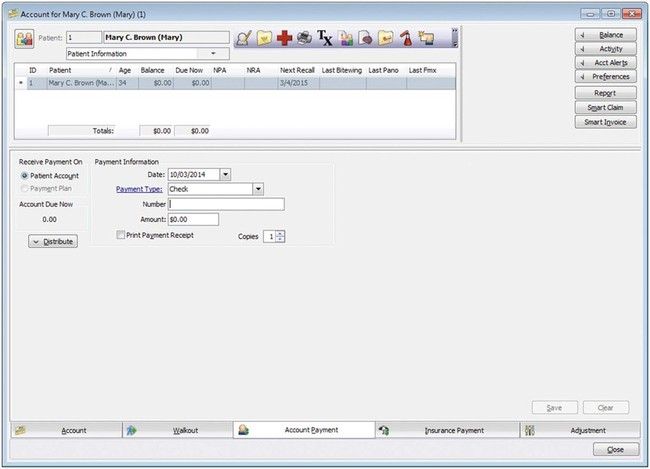Enable the Print Payment Receipt checkbox
650x469 pixels.
[121, 235]
